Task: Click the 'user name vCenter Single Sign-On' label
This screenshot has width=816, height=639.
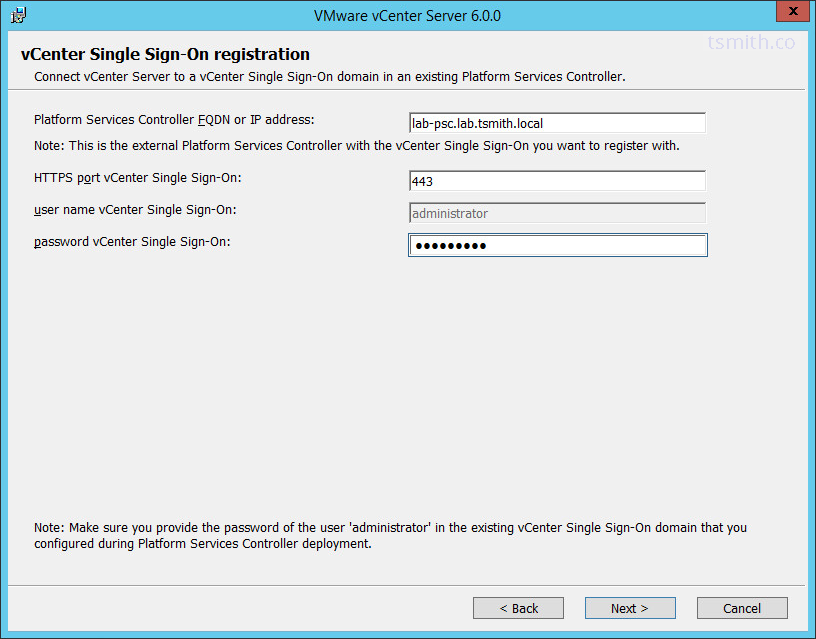Action: coord(135,210)
